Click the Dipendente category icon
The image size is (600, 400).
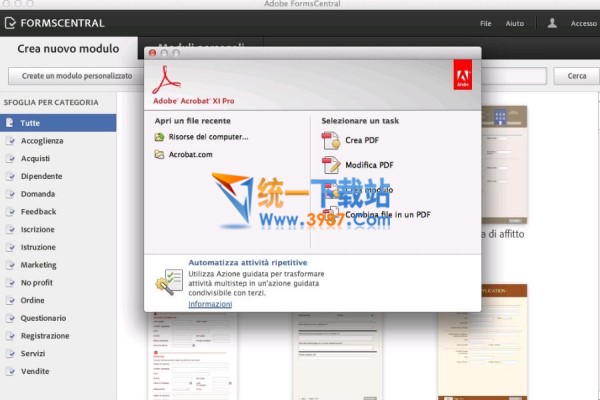[10, 176]
